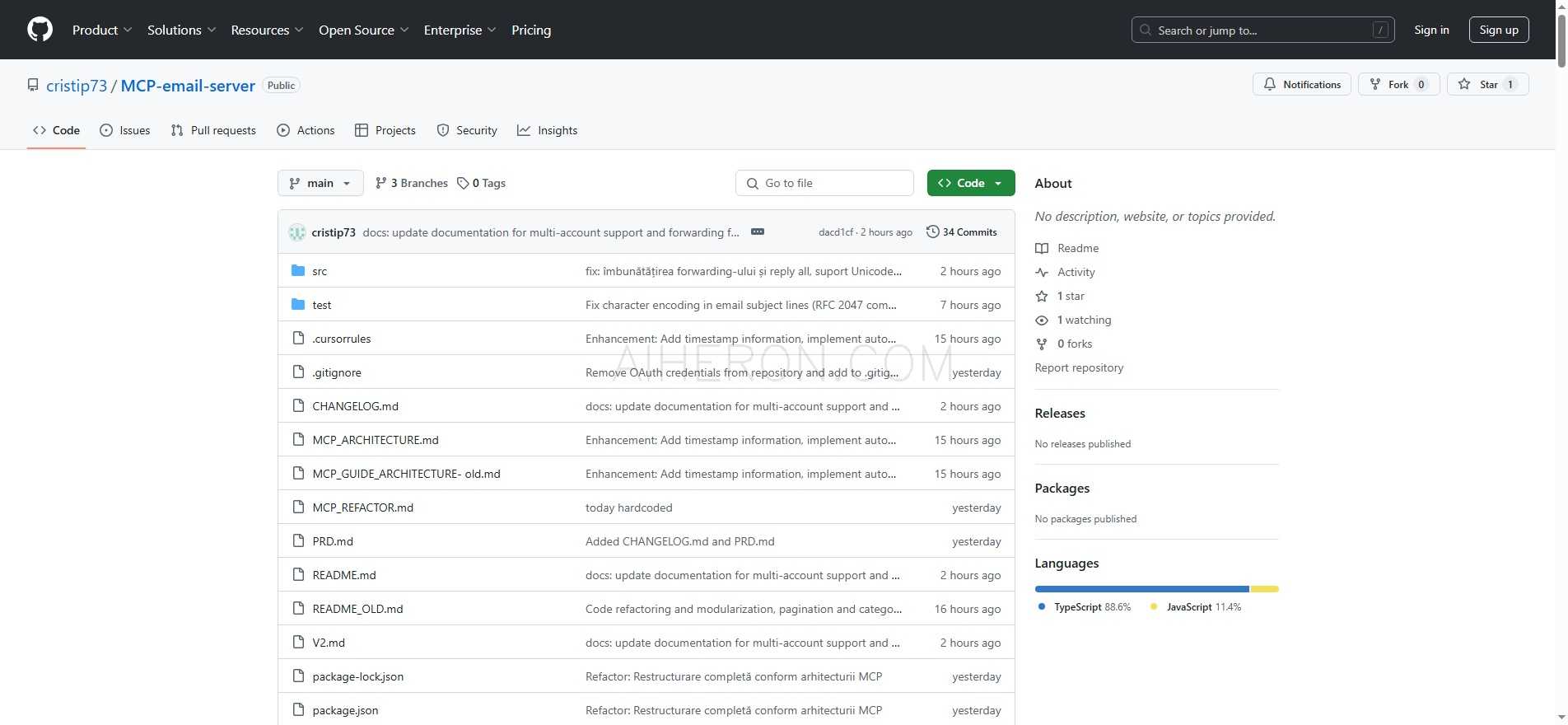Click the V2.md file icon

[x=298, y=643]
